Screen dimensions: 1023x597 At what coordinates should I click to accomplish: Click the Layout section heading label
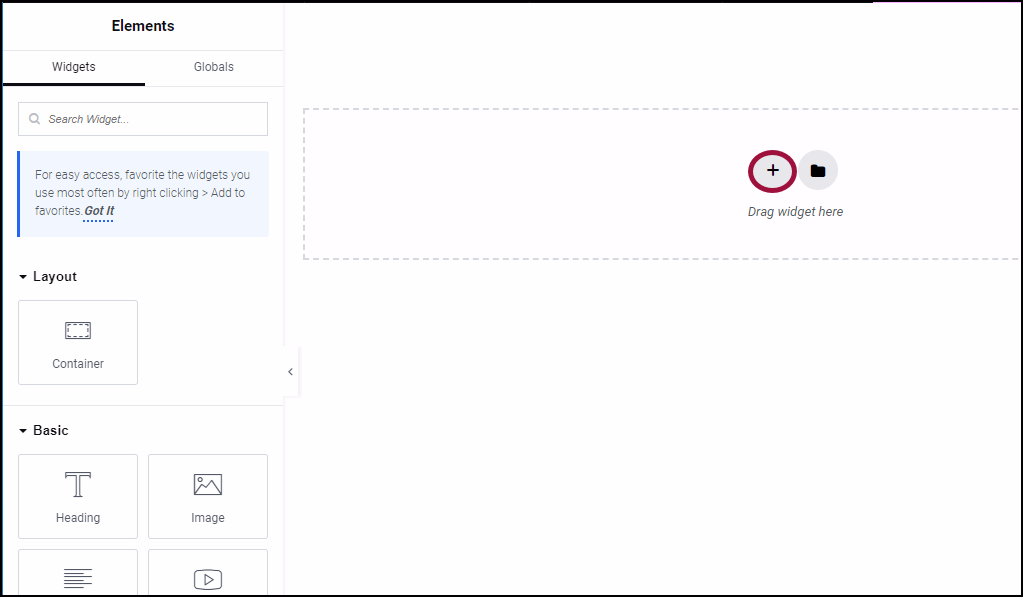click(55, 277)
